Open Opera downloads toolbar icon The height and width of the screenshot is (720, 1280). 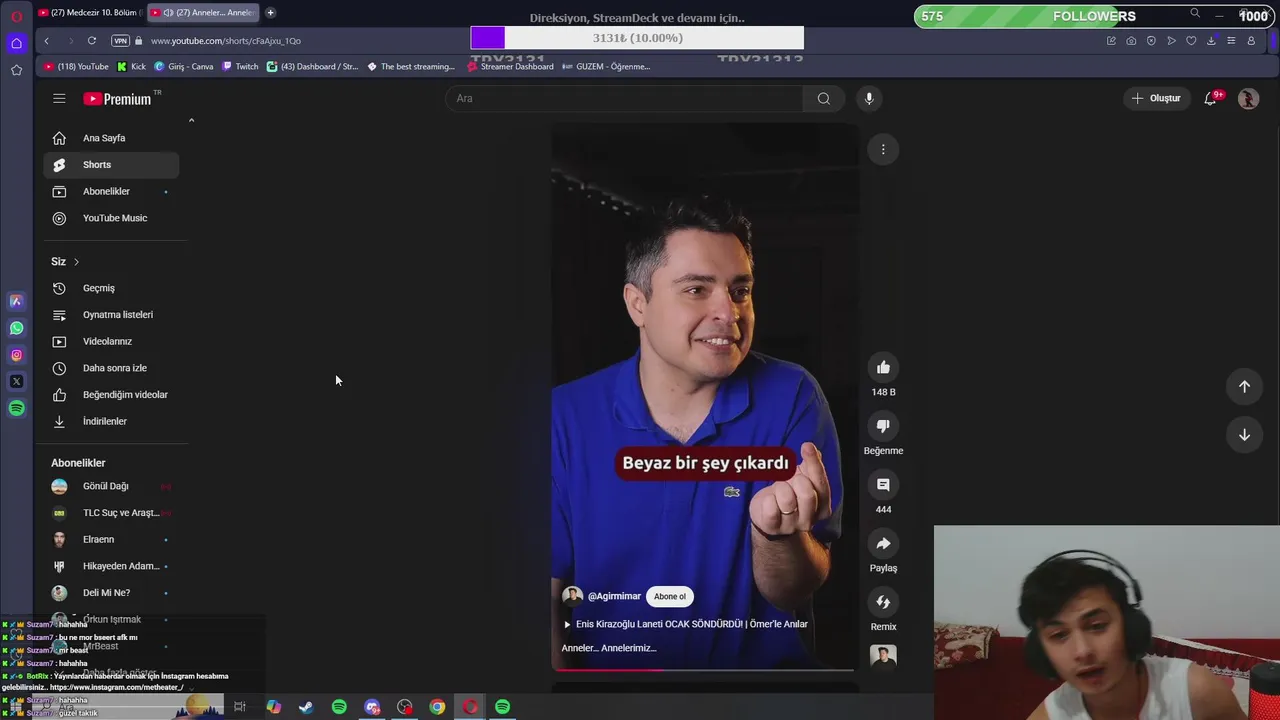(x=1211, y=41)
